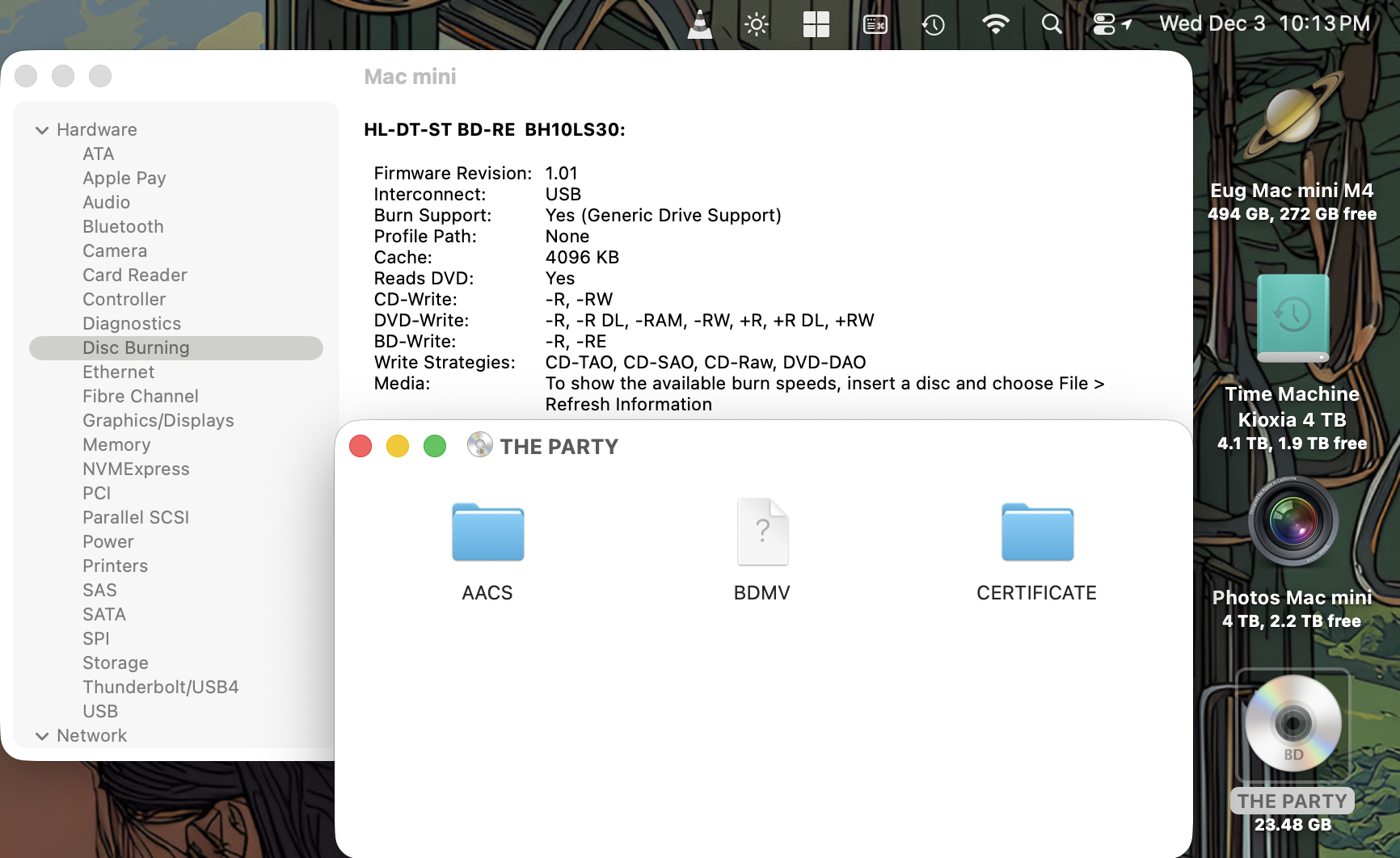Click the Cache value 4096 KB
Screen dimensions: 1400x858
point(582,257)
